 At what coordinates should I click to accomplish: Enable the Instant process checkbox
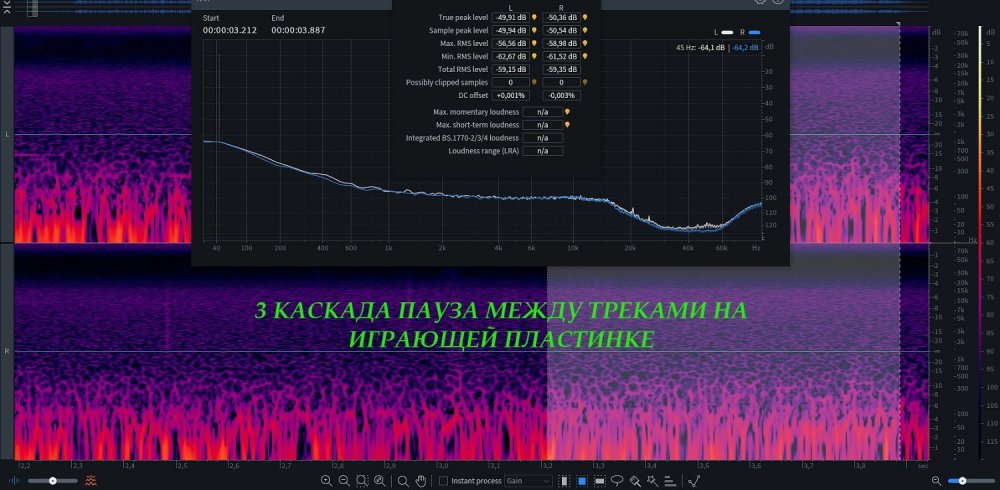coord(443,481)
